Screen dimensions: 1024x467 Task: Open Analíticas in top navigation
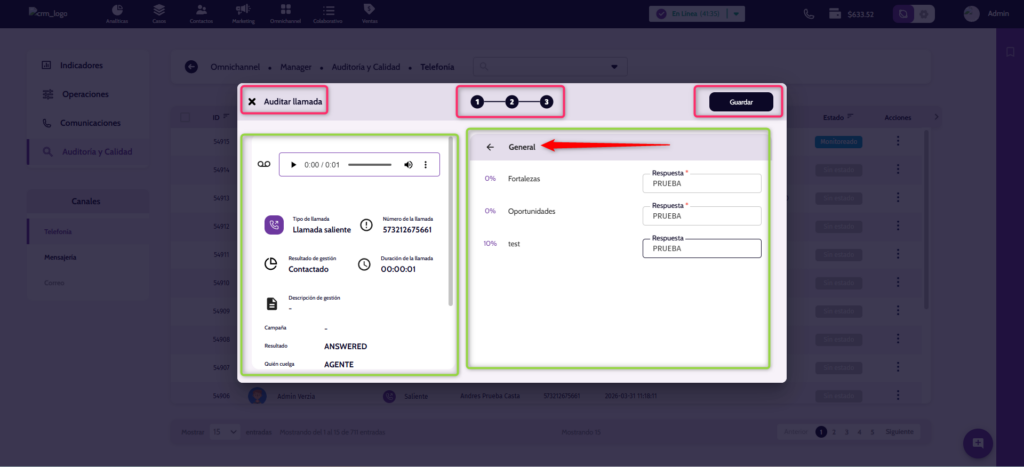point(117,13)
